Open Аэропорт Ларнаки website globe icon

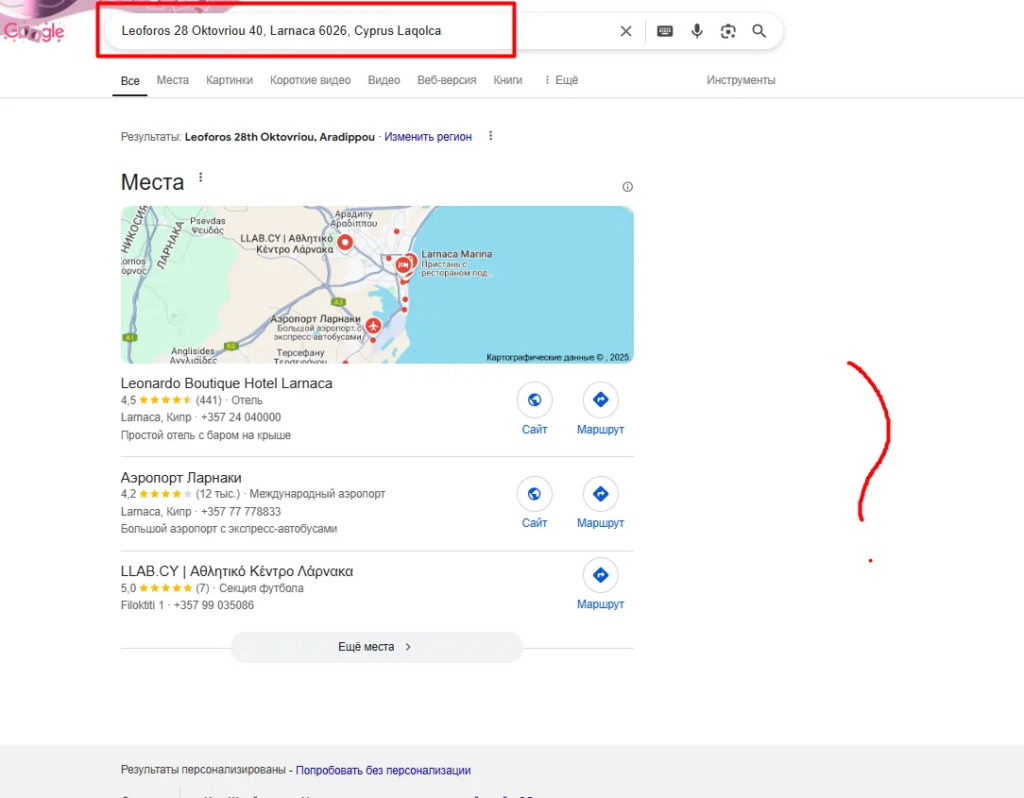tap(534, 494)
